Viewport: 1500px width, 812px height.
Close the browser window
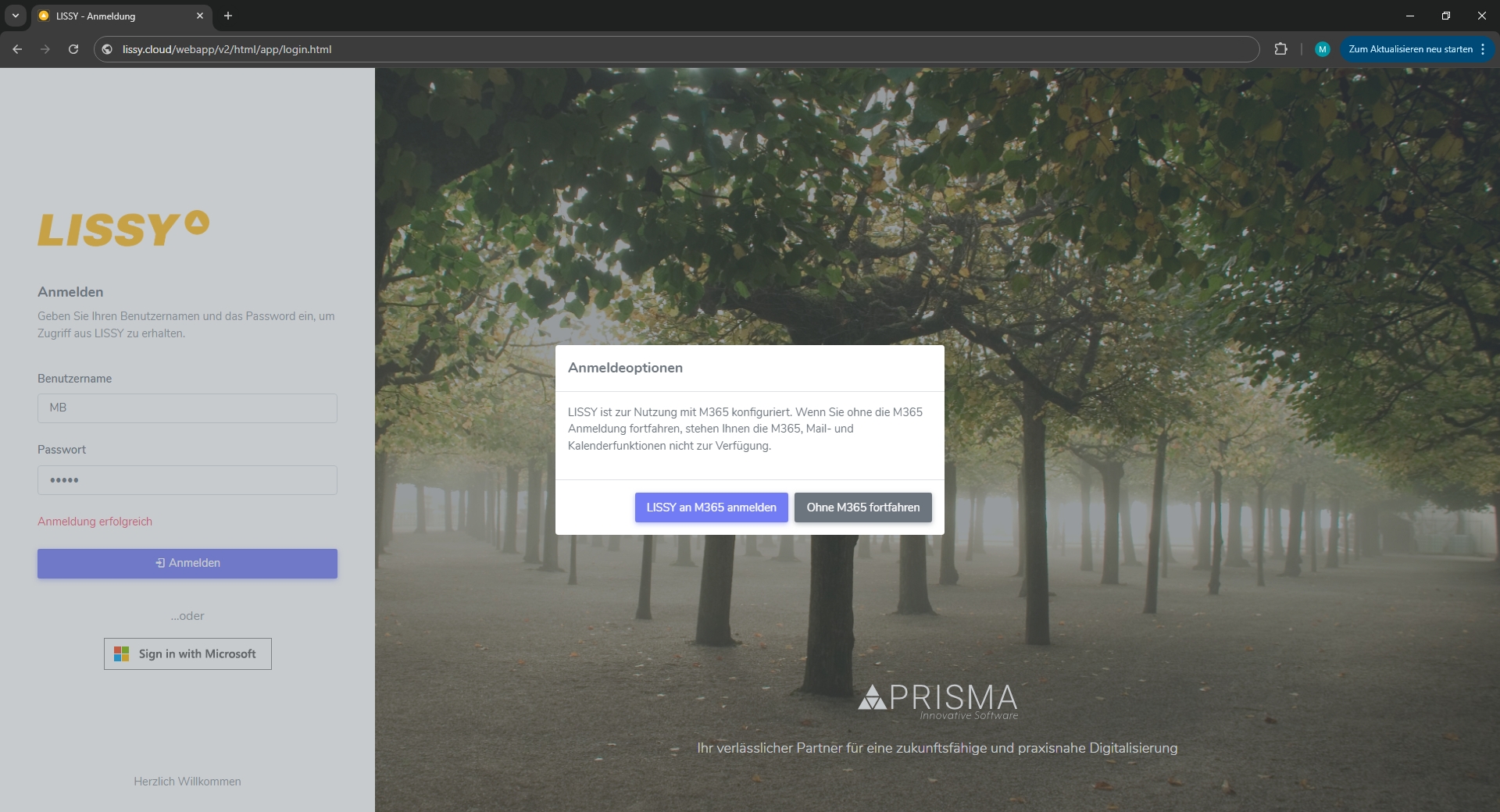1482,16
